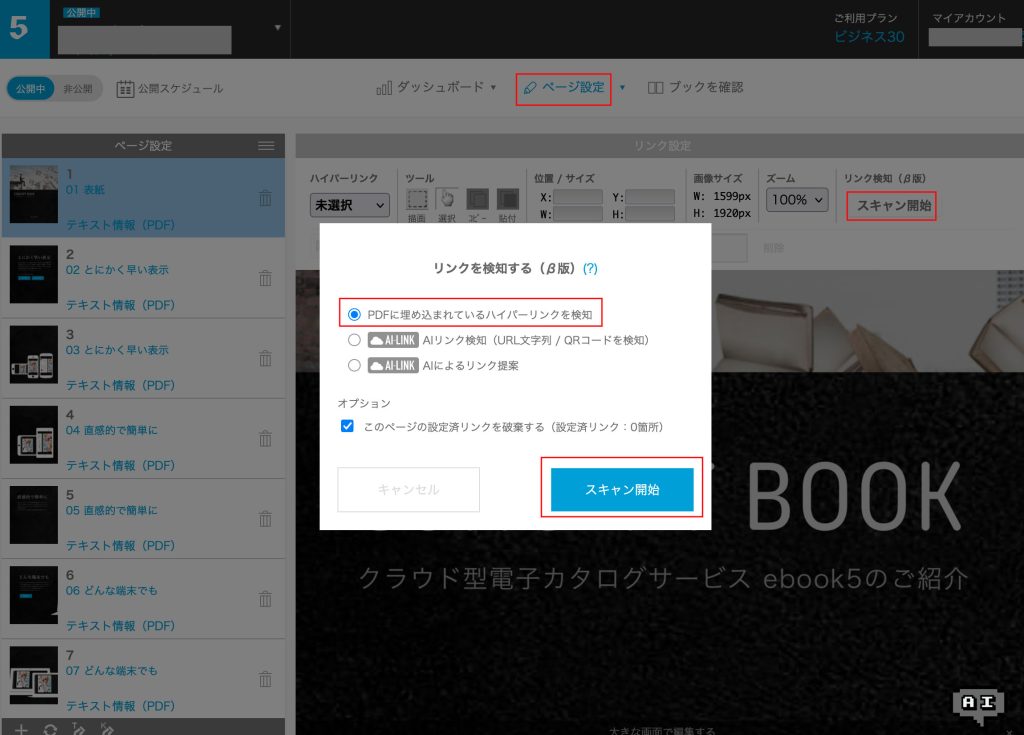Screen dimensions: 1024x735
Task: Choose AIによるリンク提案 radio option
Action: [x=354, y=366]
